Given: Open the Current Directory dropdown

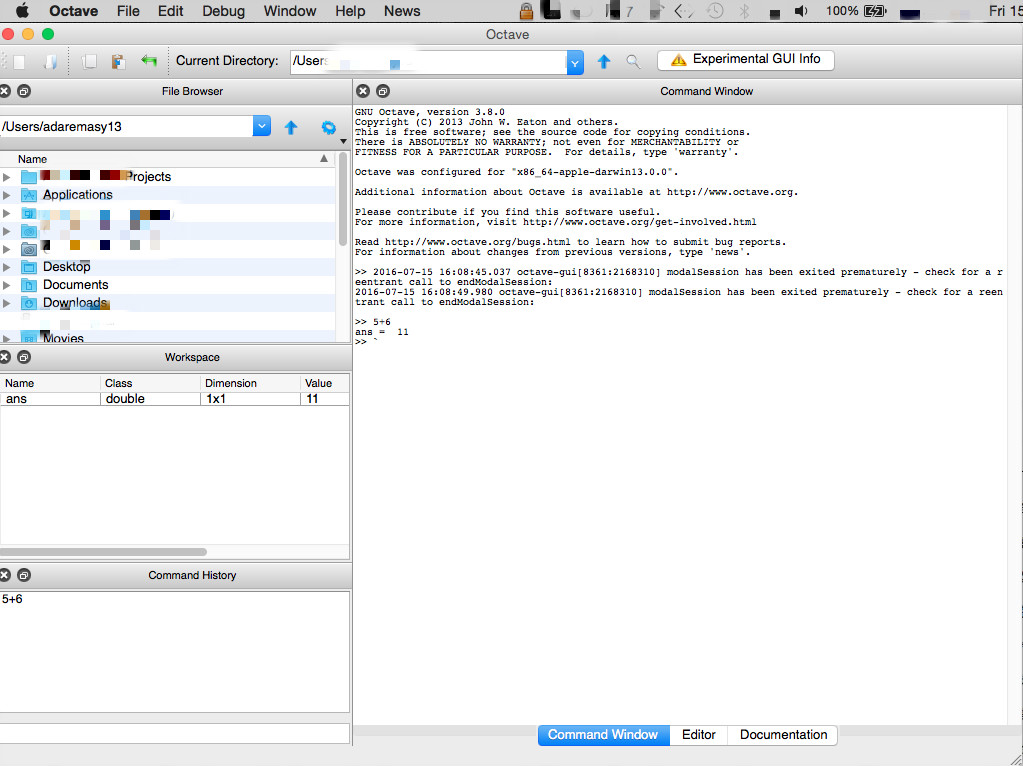Looking at the screenshot, I should click(x=575, y=63).
